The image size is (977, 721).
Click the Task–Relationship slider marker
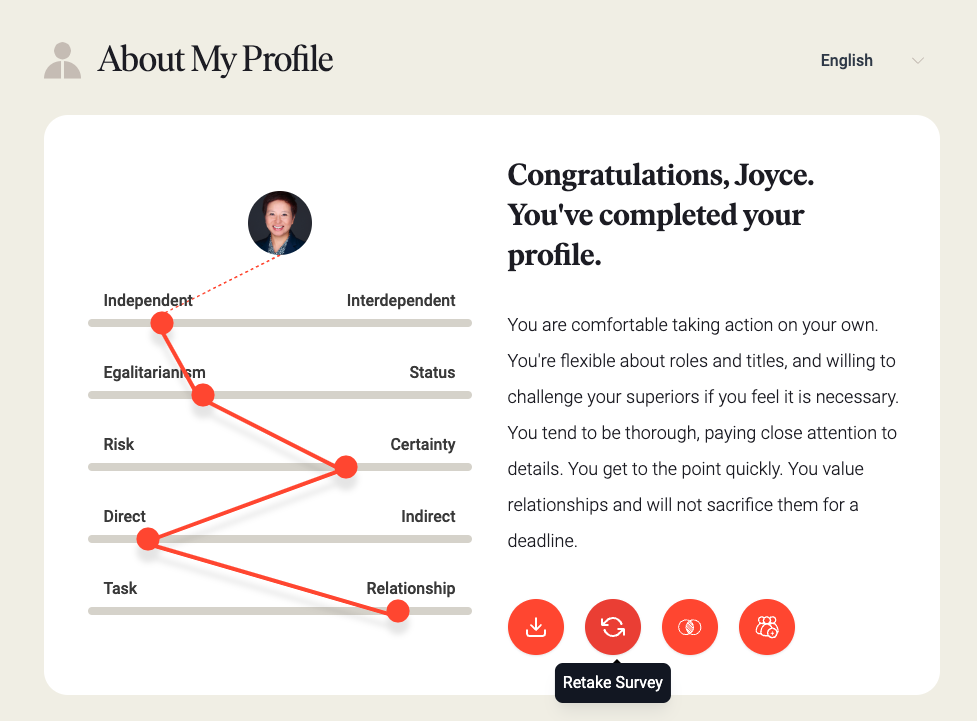tap(398, 611)
